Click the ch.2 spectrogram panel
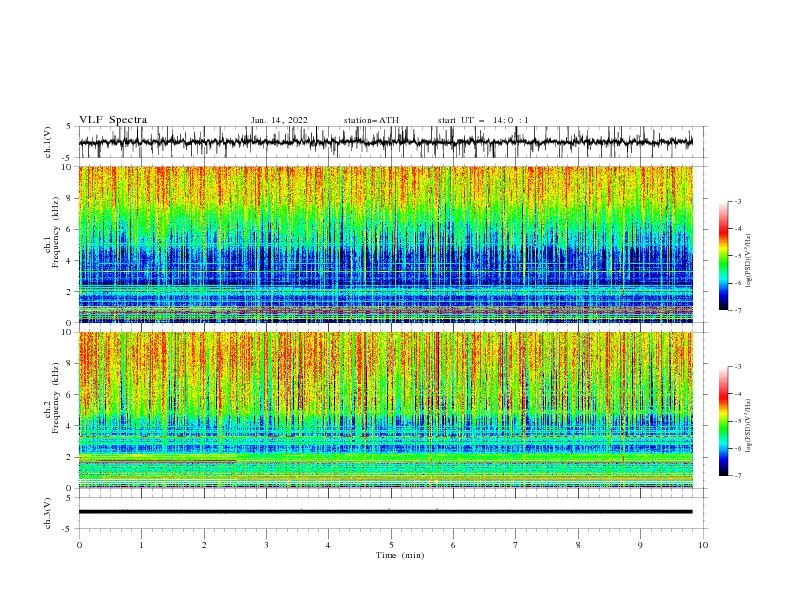The image size is (792, 612). (385, 410)
